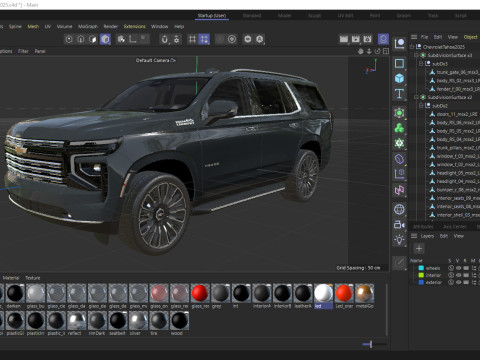
Task: Click the Axis mode L-shaped icon
Action: pyautogui.click(x=133, y=39)
